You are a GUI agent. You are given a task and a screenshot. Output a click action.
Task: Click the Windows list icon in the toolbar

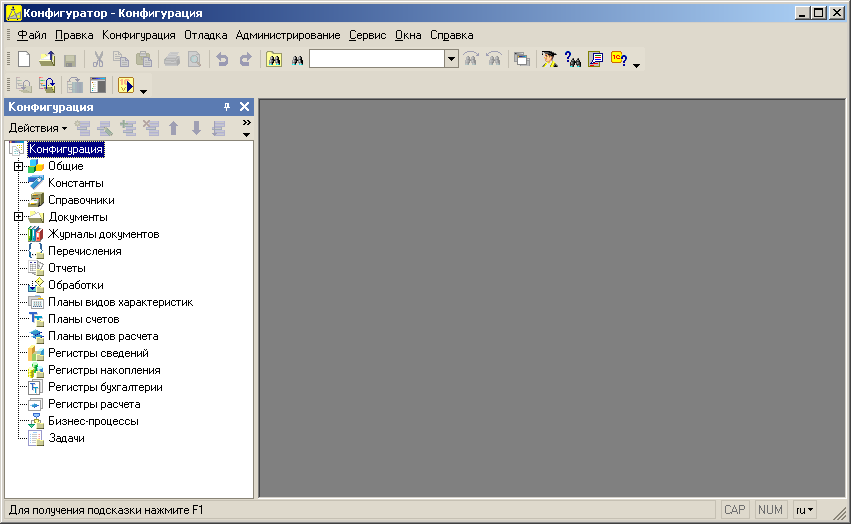click(522, 59)
